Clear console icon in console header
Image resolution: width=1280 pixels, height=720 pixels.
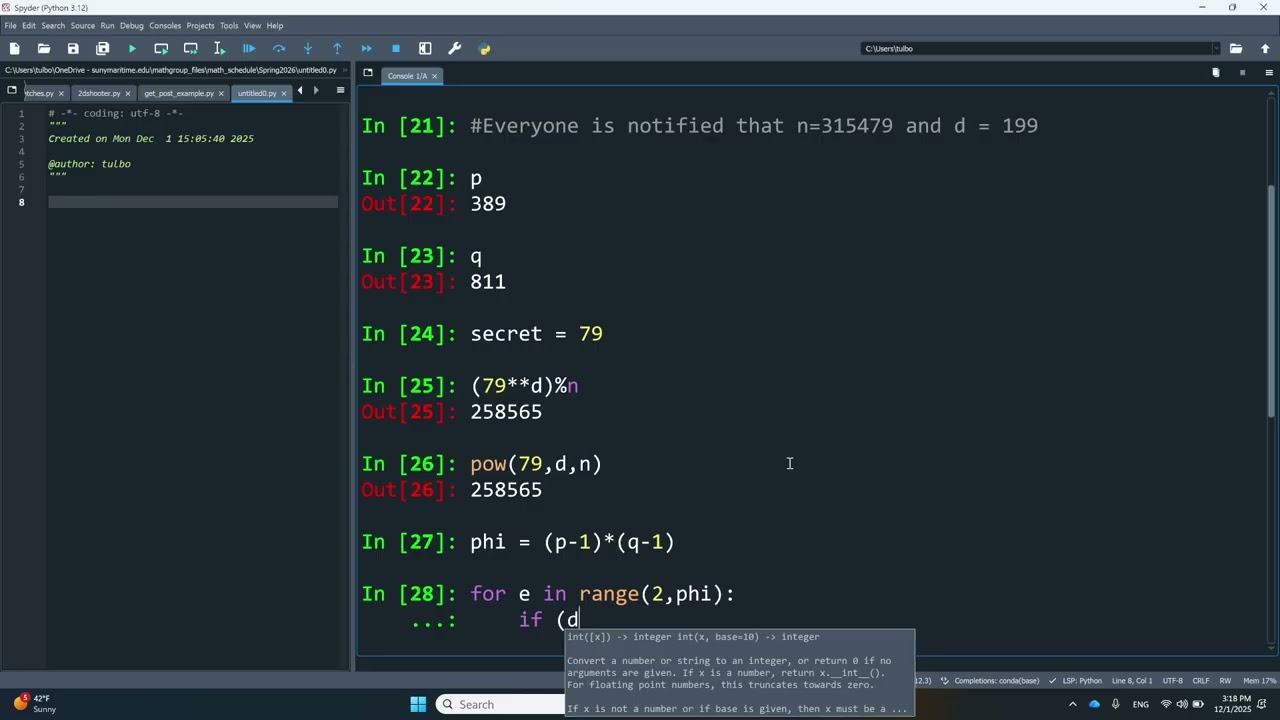1216,73
